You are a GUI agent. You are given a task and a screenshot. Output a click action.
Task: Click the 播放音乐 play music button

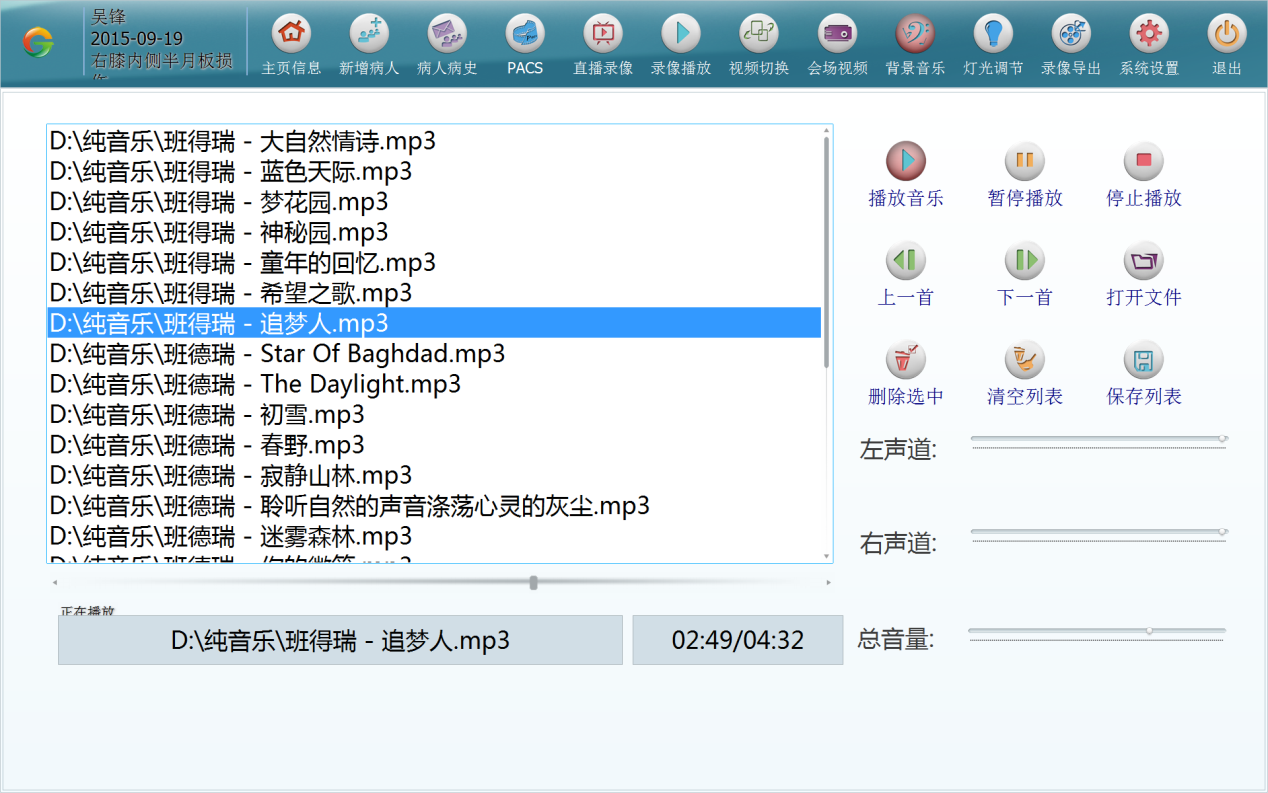(x=906, y=161)
